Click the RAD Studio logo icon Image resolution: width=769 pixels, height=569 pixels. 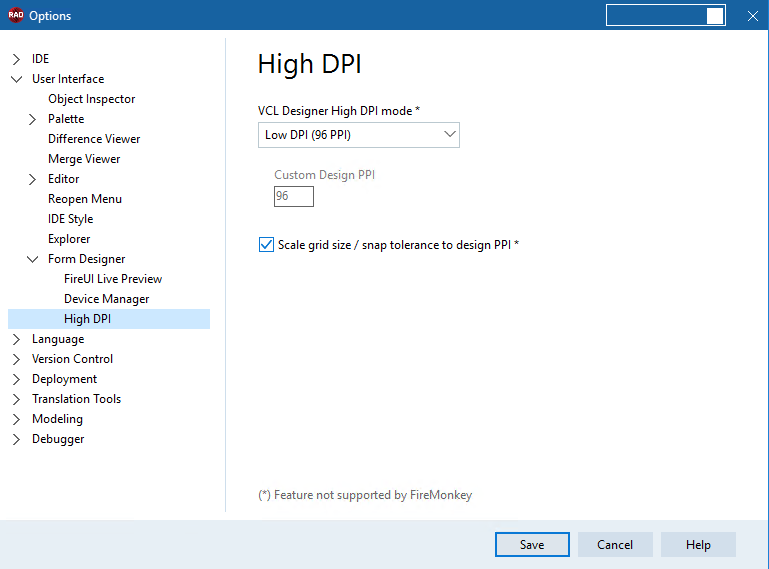coord(16,15)
